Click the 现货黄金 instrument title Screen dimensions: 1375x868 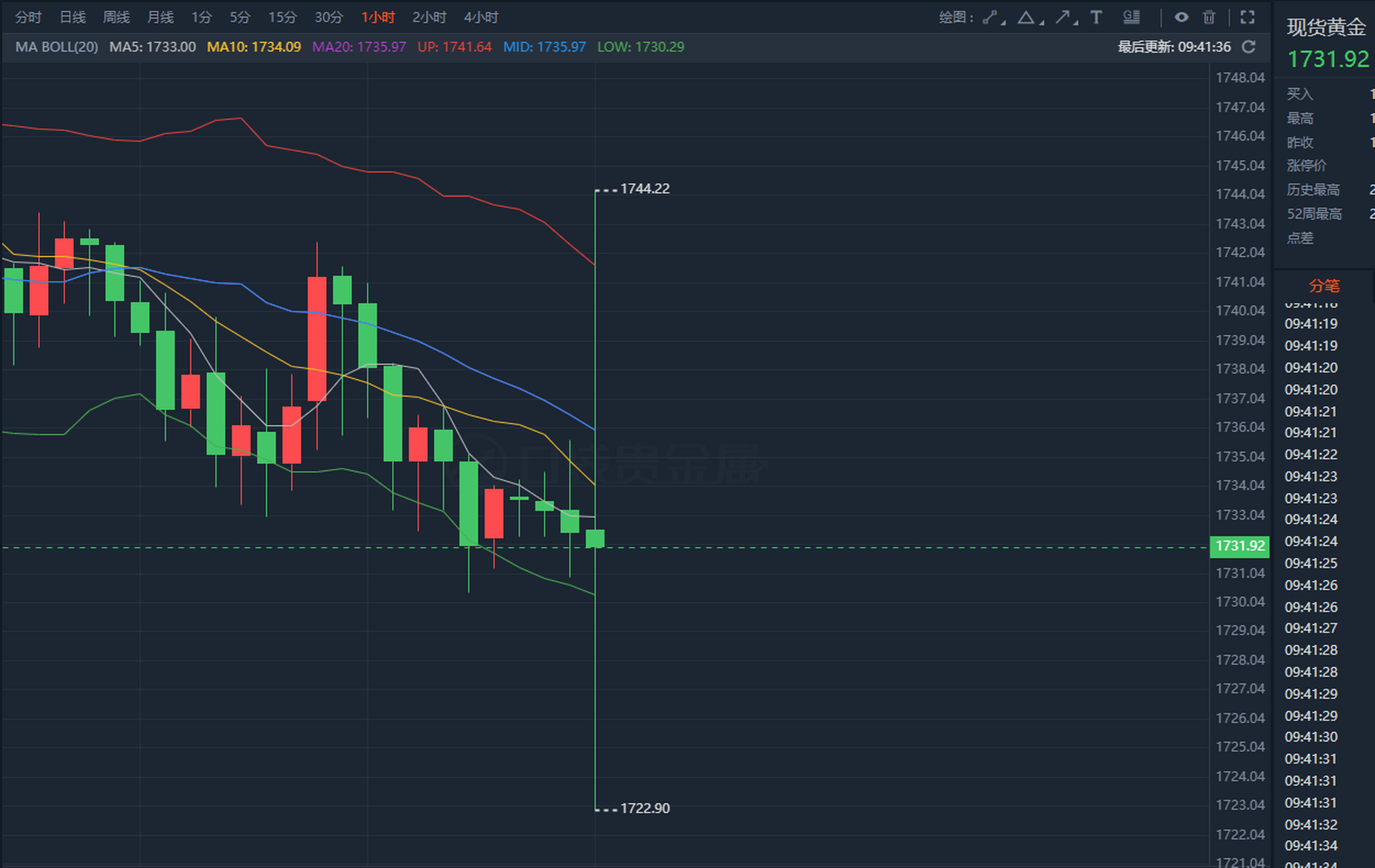(x=1326, y=27)
